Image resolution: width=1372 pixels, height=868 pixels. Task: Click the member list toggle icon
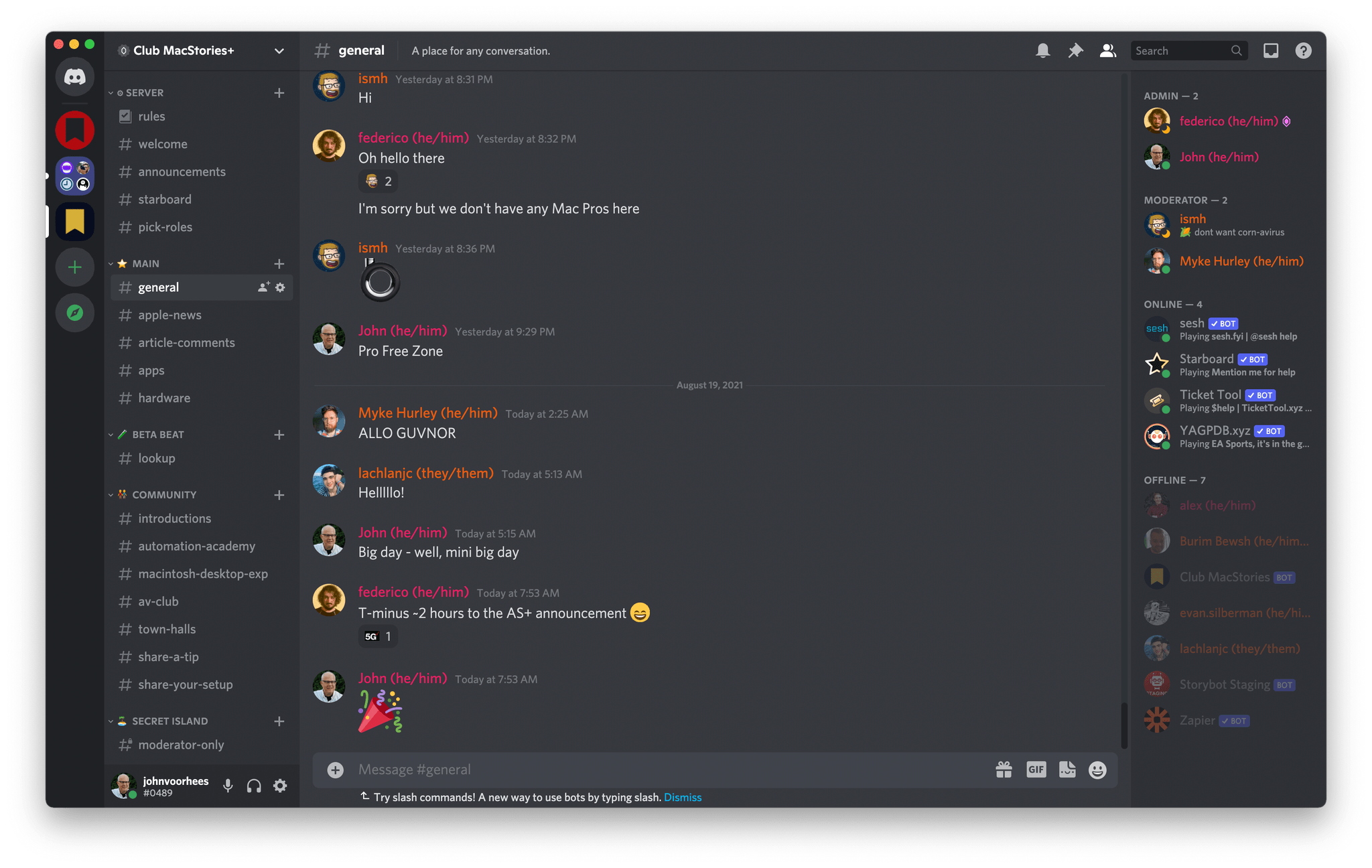tap(1109, 51)
